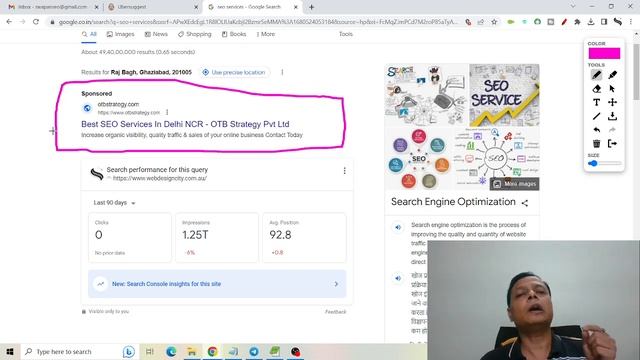This screenshot has height=360, width=640.
Task: Open File Explorer from taskbar
Action: click(x=191, y=351)
